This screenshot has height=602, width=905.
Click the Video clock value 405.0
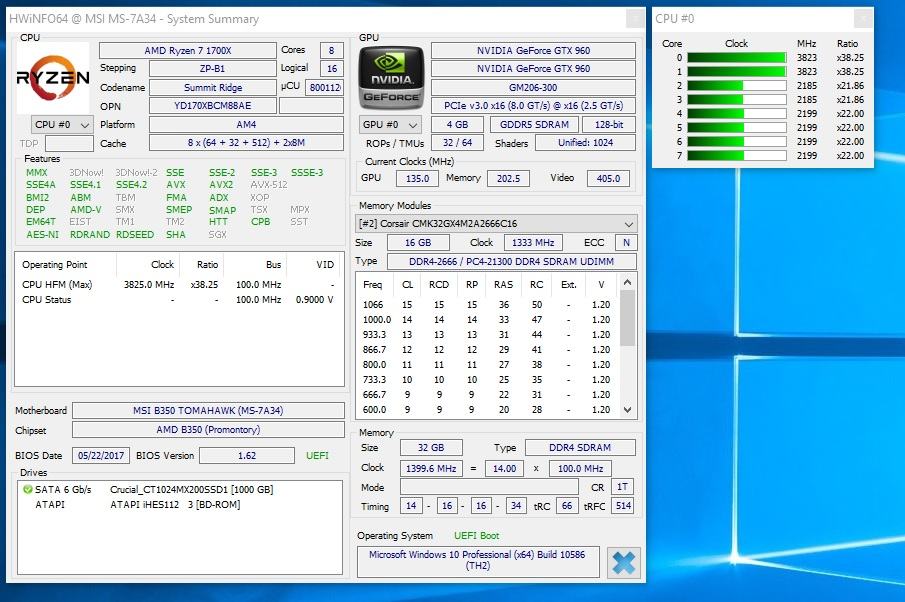608,178
